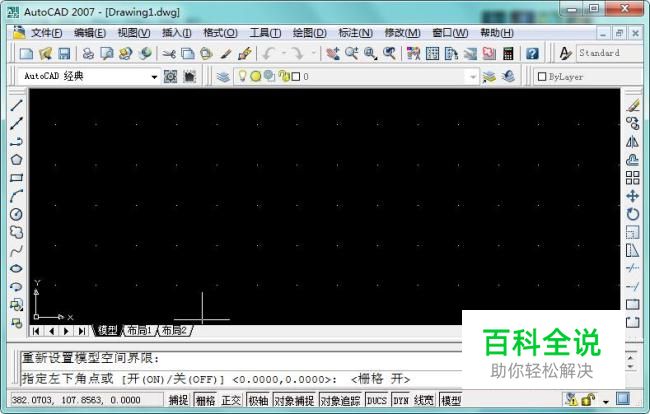Select the Rectangle draw tool
This screenshot has width=650, height=414.
coord(16,178)
